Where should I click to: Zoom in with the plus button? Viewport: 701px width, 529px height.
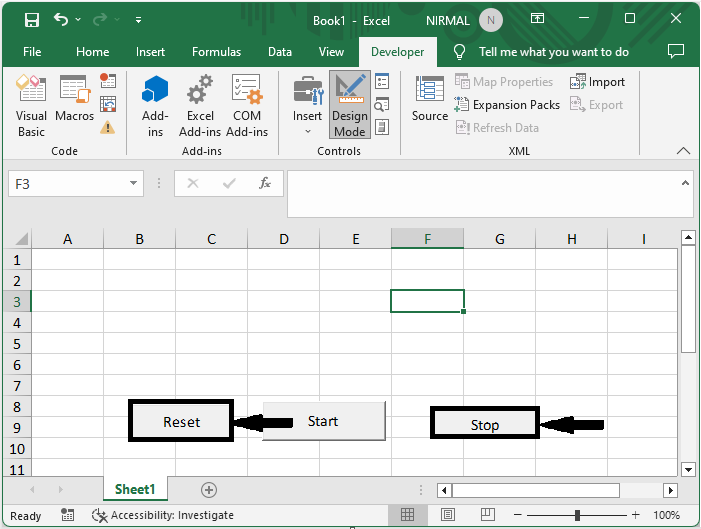(636, 515)
